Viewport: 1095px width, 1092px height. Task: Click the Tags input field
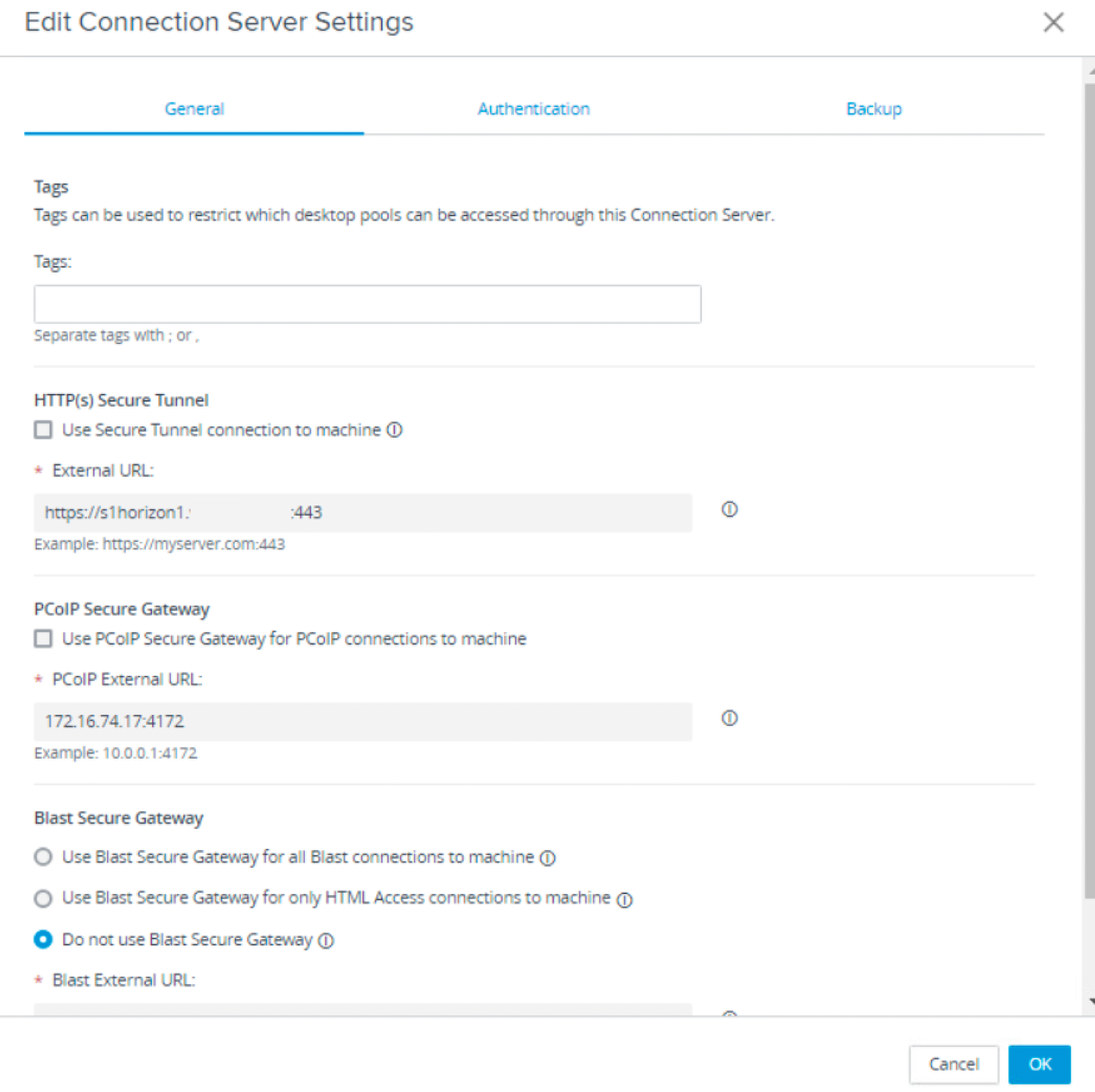coord(367,303)
